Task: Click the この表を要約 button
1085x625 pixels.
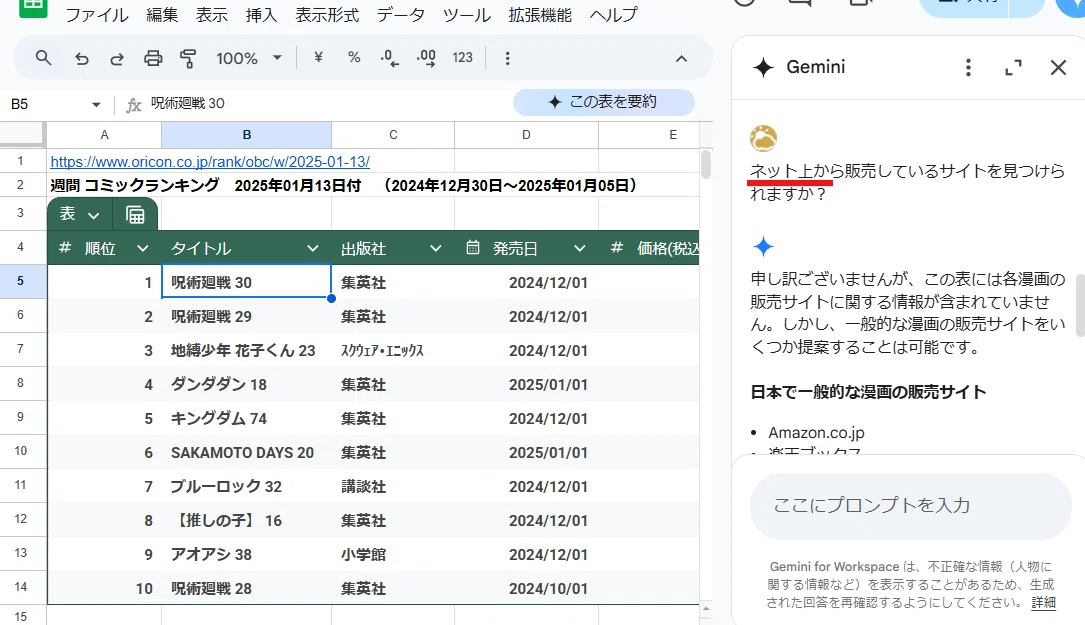Action: [x=603, y=102]
